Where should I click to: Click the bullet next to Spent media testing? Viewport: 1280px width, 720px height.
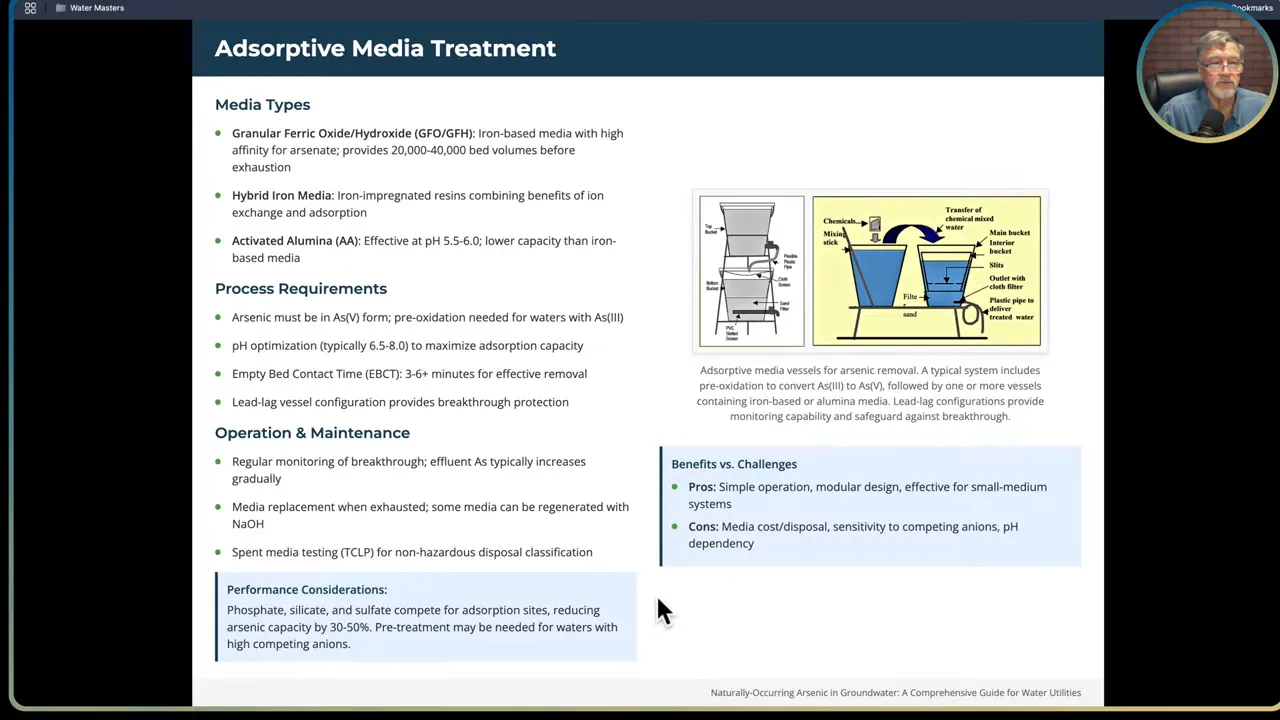pos(218,552)
